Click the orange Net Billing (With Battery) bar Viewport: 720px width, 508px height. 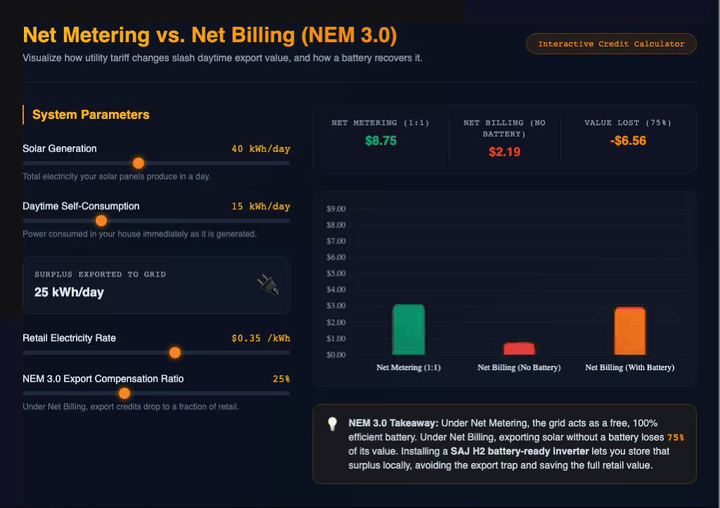pos(630,331)
